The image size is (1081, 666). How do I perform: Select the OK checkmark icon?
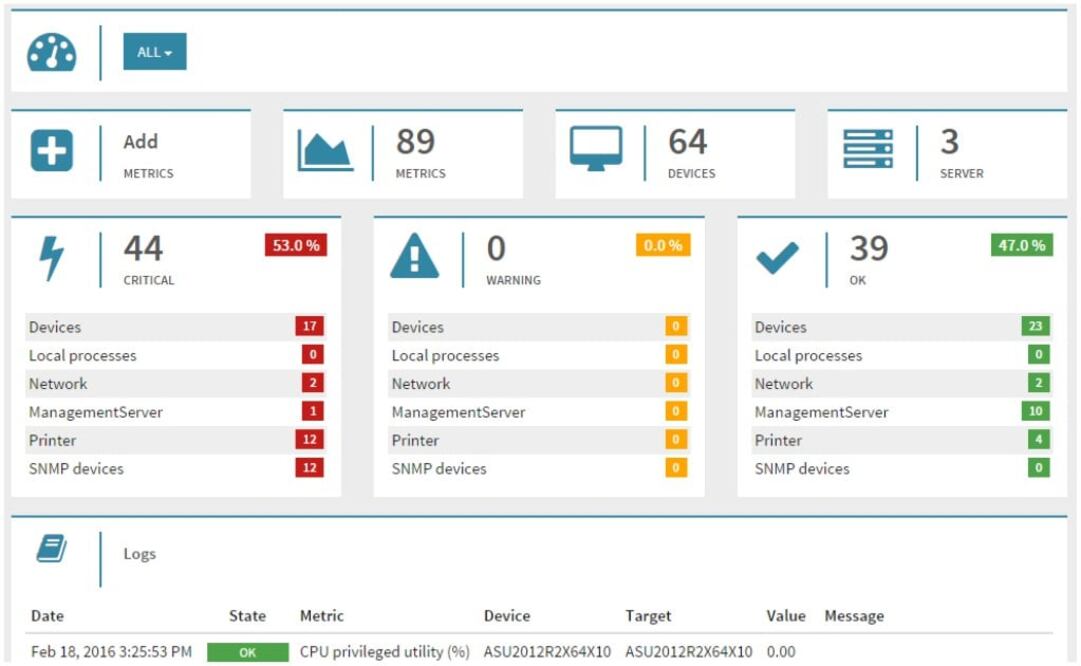pos(781,256)
